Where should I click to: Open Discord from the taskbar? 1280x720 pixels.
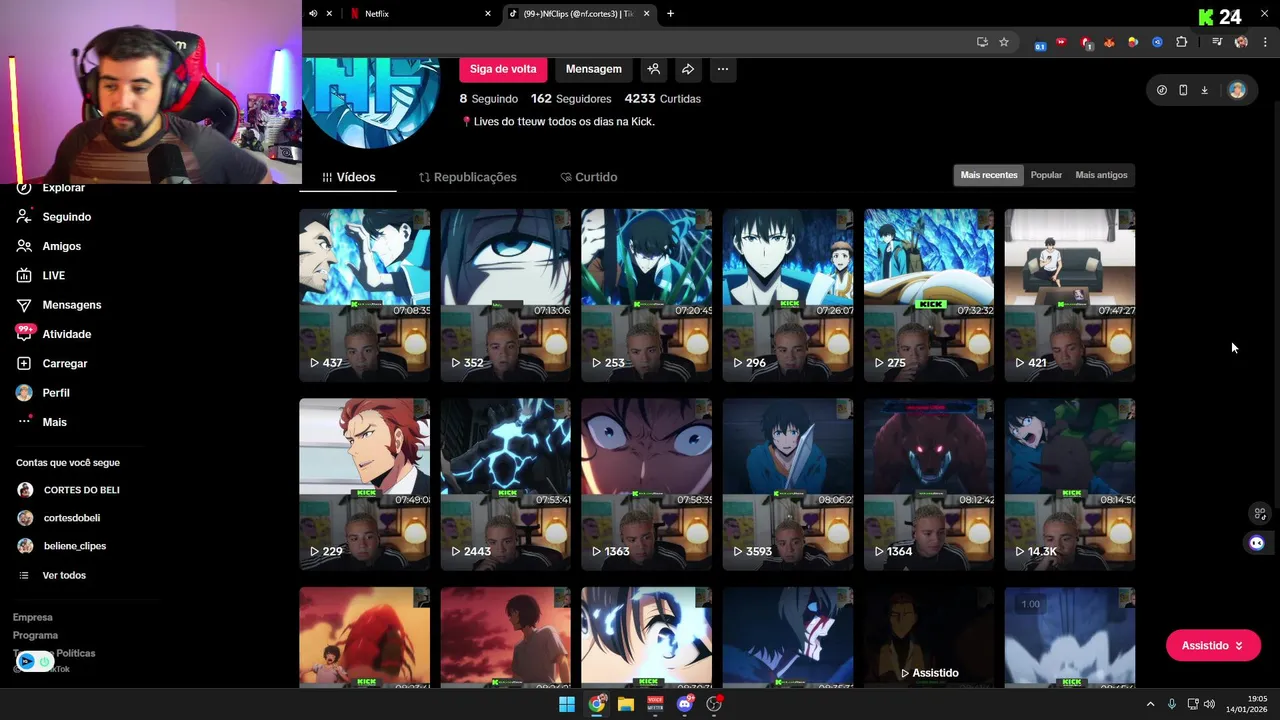685,704
